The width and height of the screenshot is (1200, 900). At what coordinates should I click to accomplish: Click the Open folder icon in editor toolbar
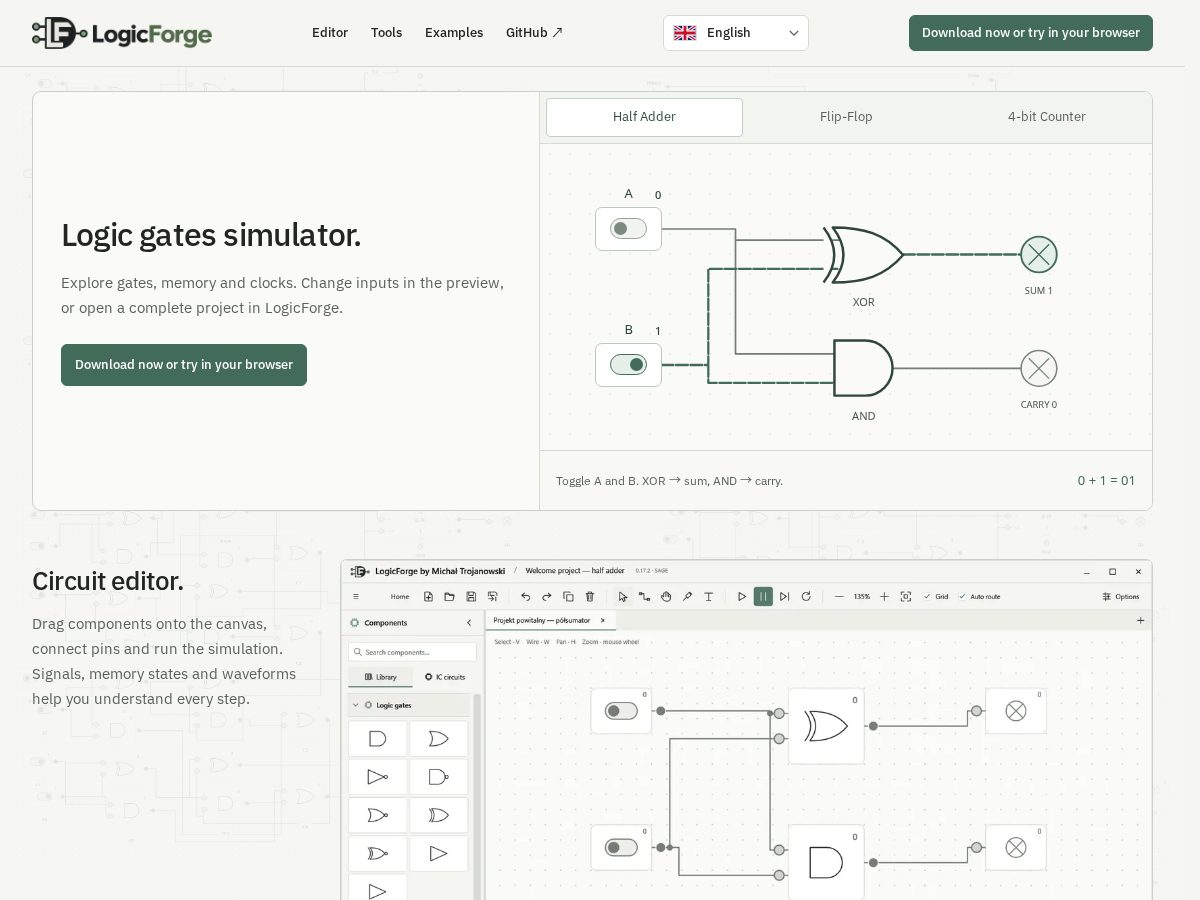tap(450, 597)
